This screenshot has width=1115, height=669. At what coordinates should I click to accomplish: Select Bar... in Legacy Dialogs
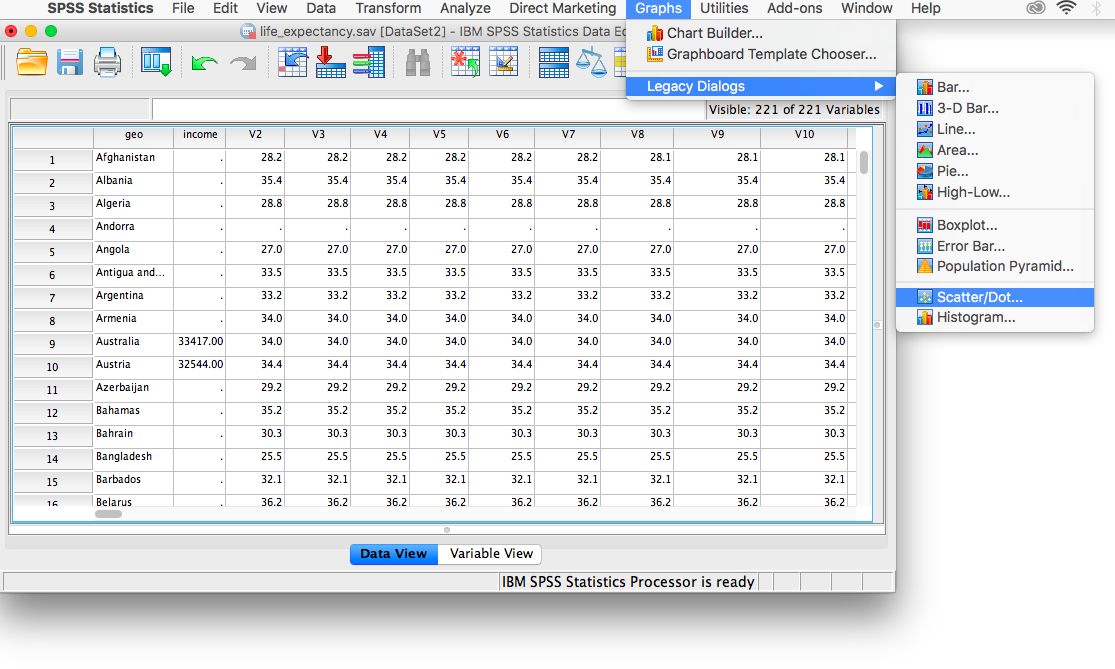click(x=995, y=87)
